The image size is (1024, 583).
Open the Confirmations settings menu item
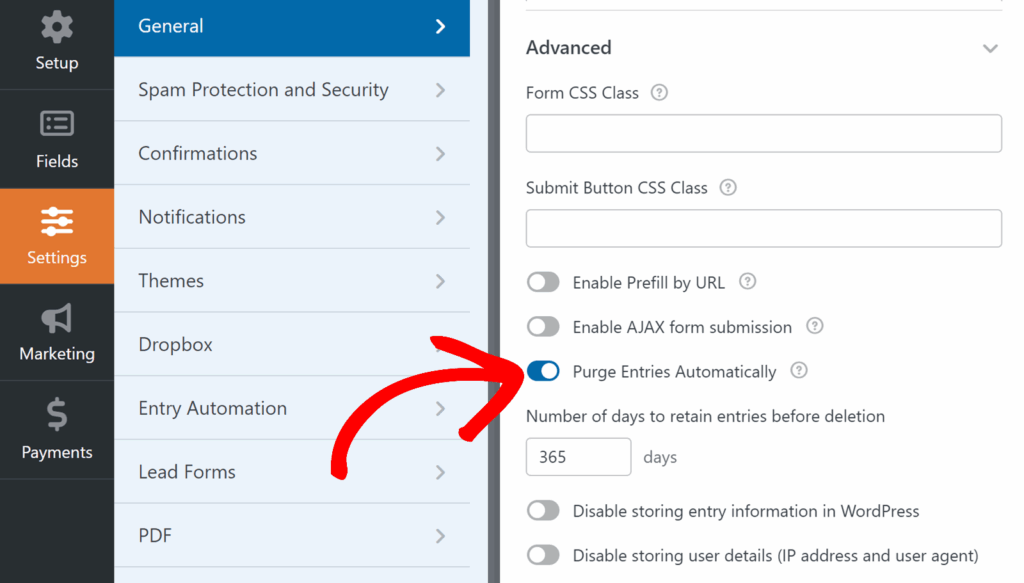[x=198, y=153]
